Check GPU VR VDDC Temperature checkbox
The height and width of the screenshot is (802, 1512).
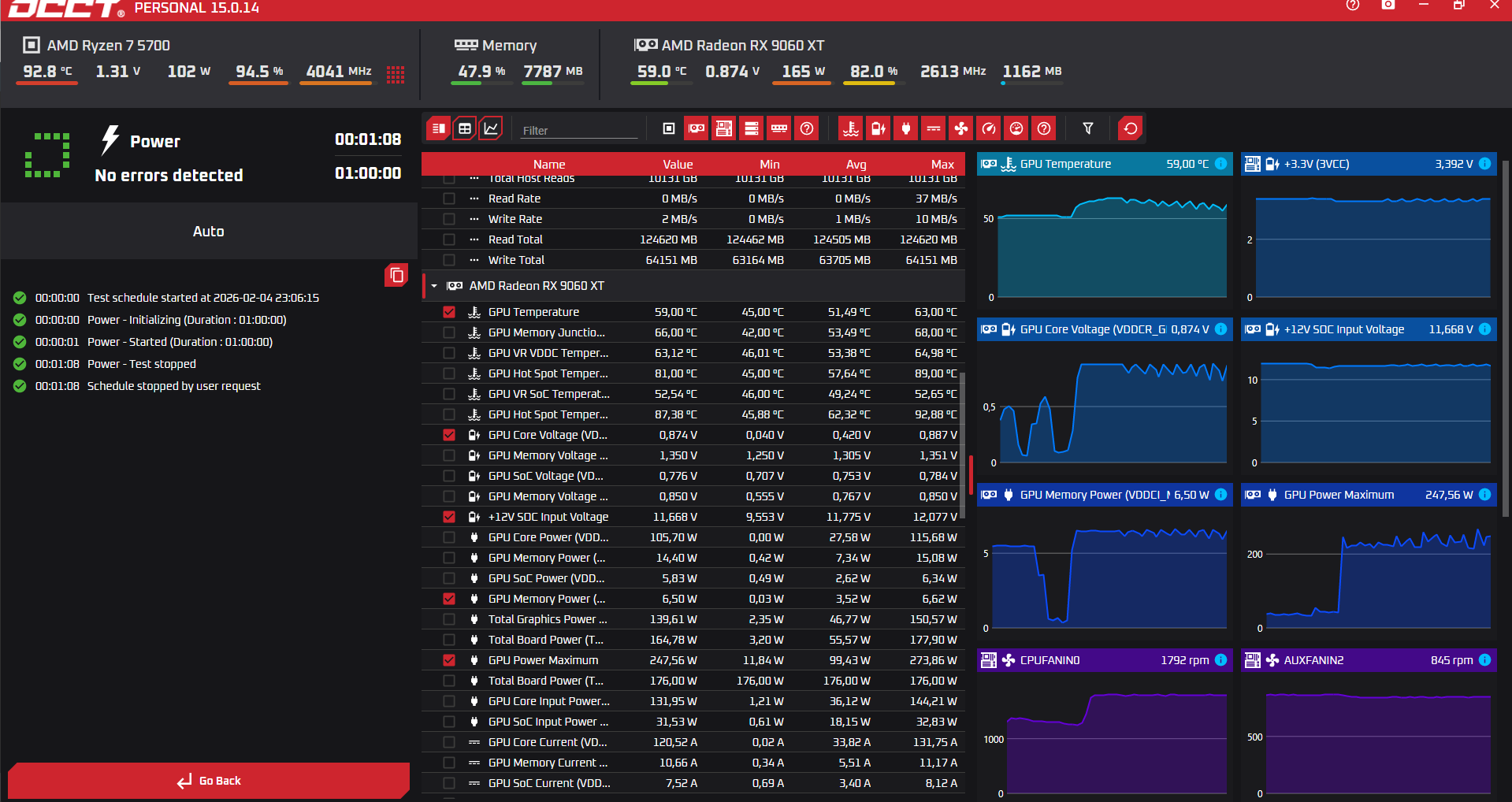449,353
